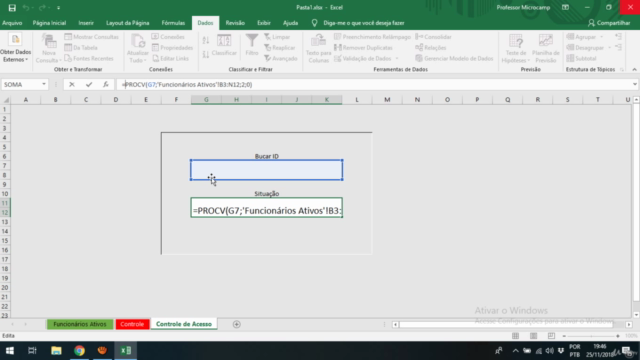Click Diga-me o que você deseja fazer
The image size is (640, 360).
[363, 23]
